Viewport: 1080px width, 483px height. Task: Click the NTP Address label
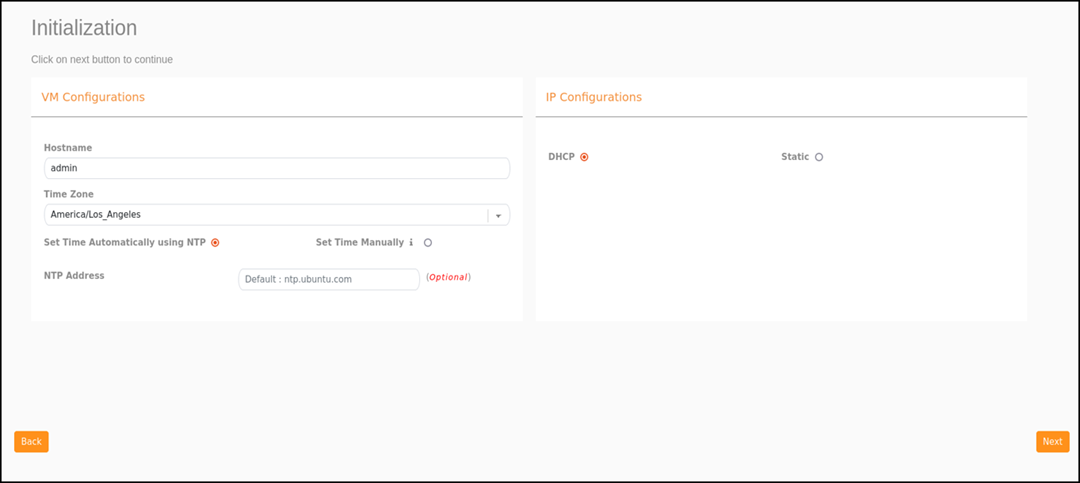point(74,276)
